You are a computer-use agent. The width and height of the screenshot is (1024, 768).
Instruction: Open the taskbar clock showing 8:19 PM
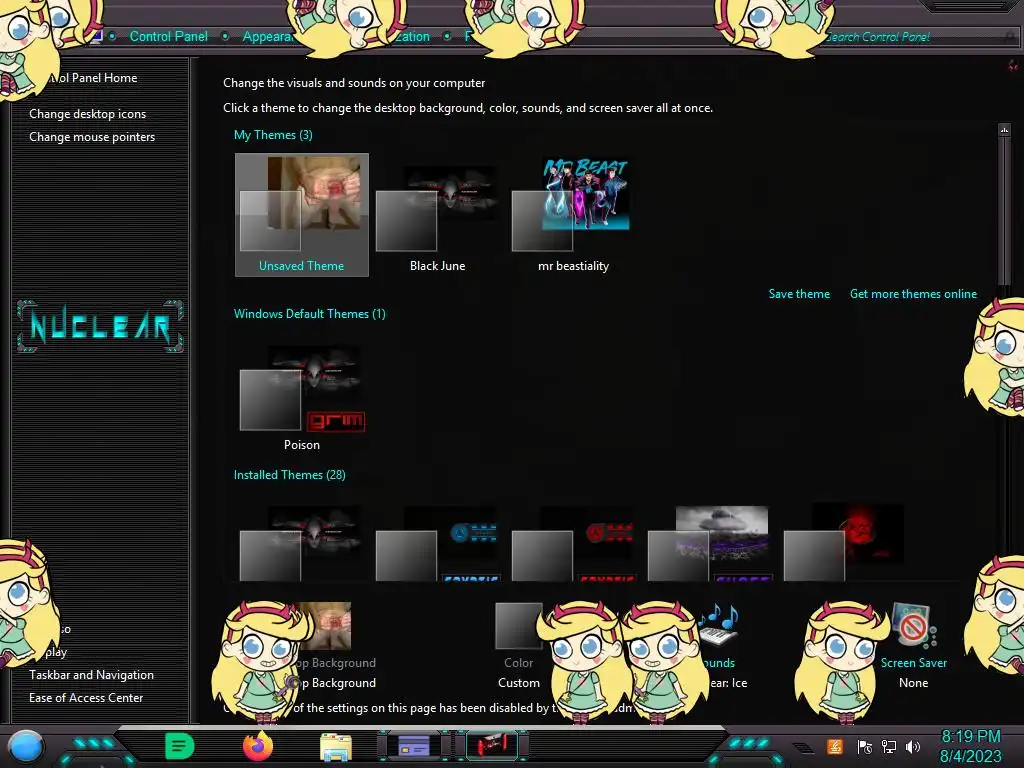(970, 737)
